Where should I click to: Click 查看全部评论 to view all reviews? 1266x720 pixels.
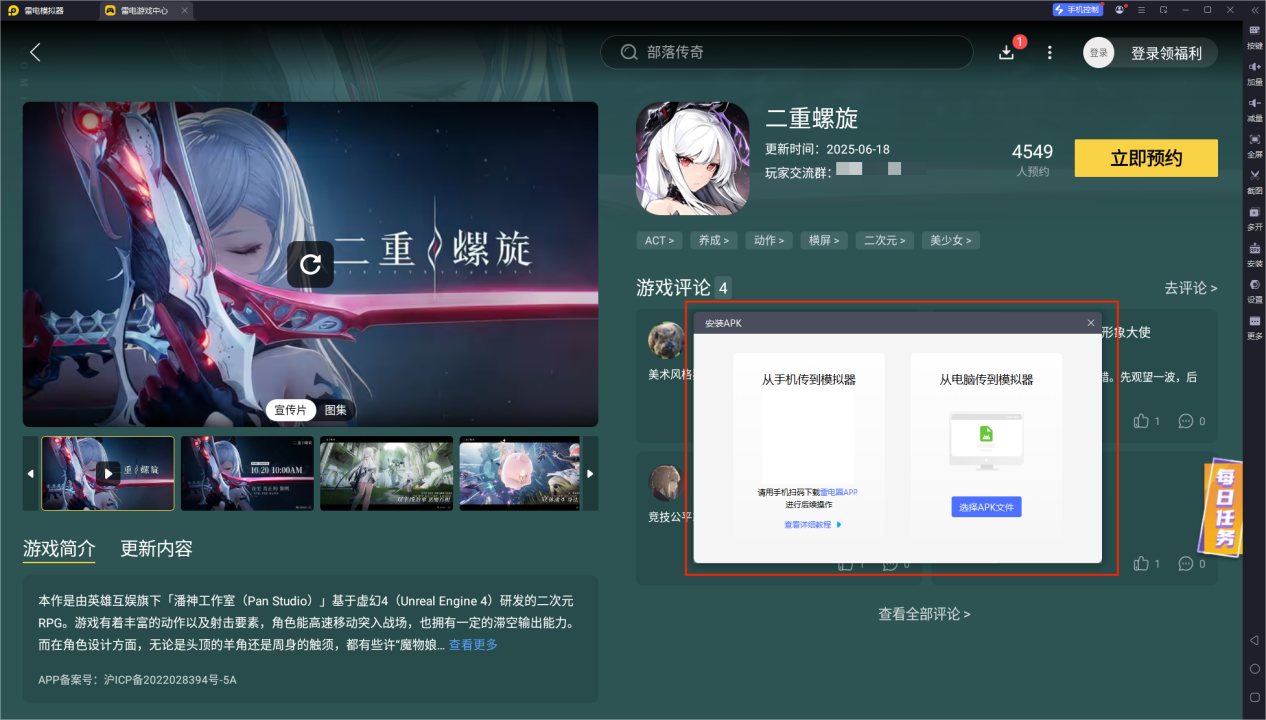924,614
